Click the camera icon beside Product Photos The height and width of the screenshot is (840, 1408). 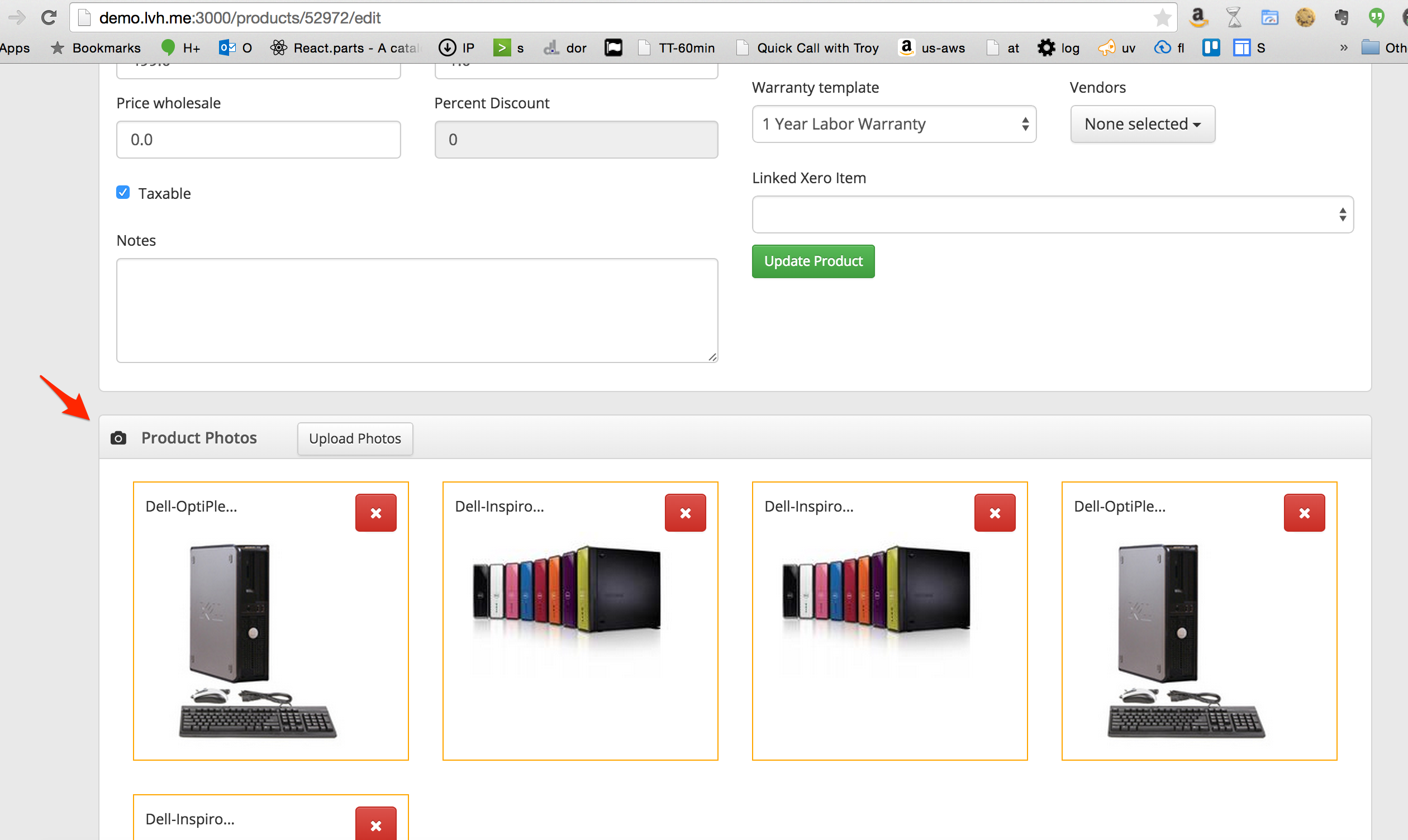click(118, 438)
